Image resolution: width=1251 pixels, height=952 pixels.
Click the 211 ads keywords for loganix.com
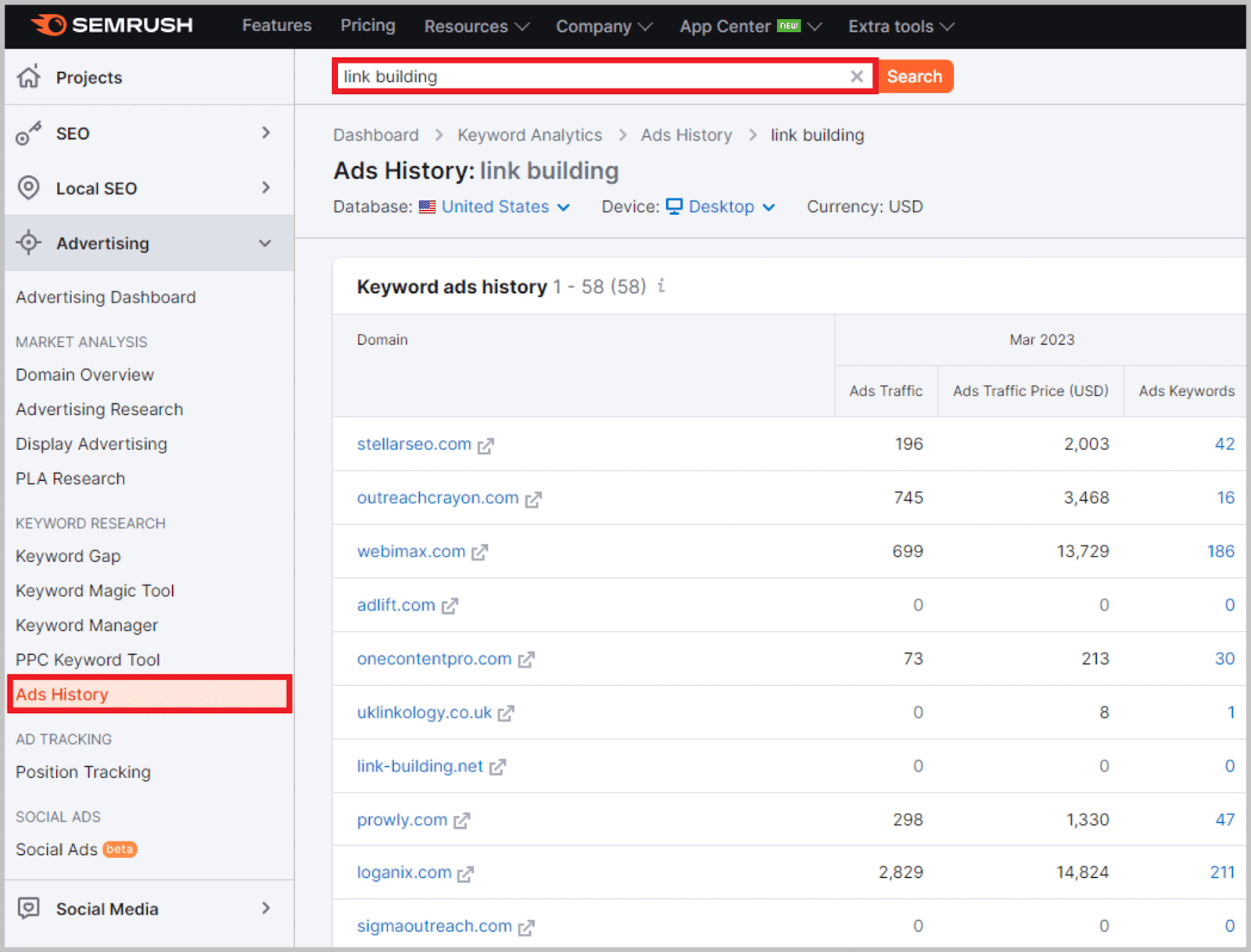(1222, 872)
